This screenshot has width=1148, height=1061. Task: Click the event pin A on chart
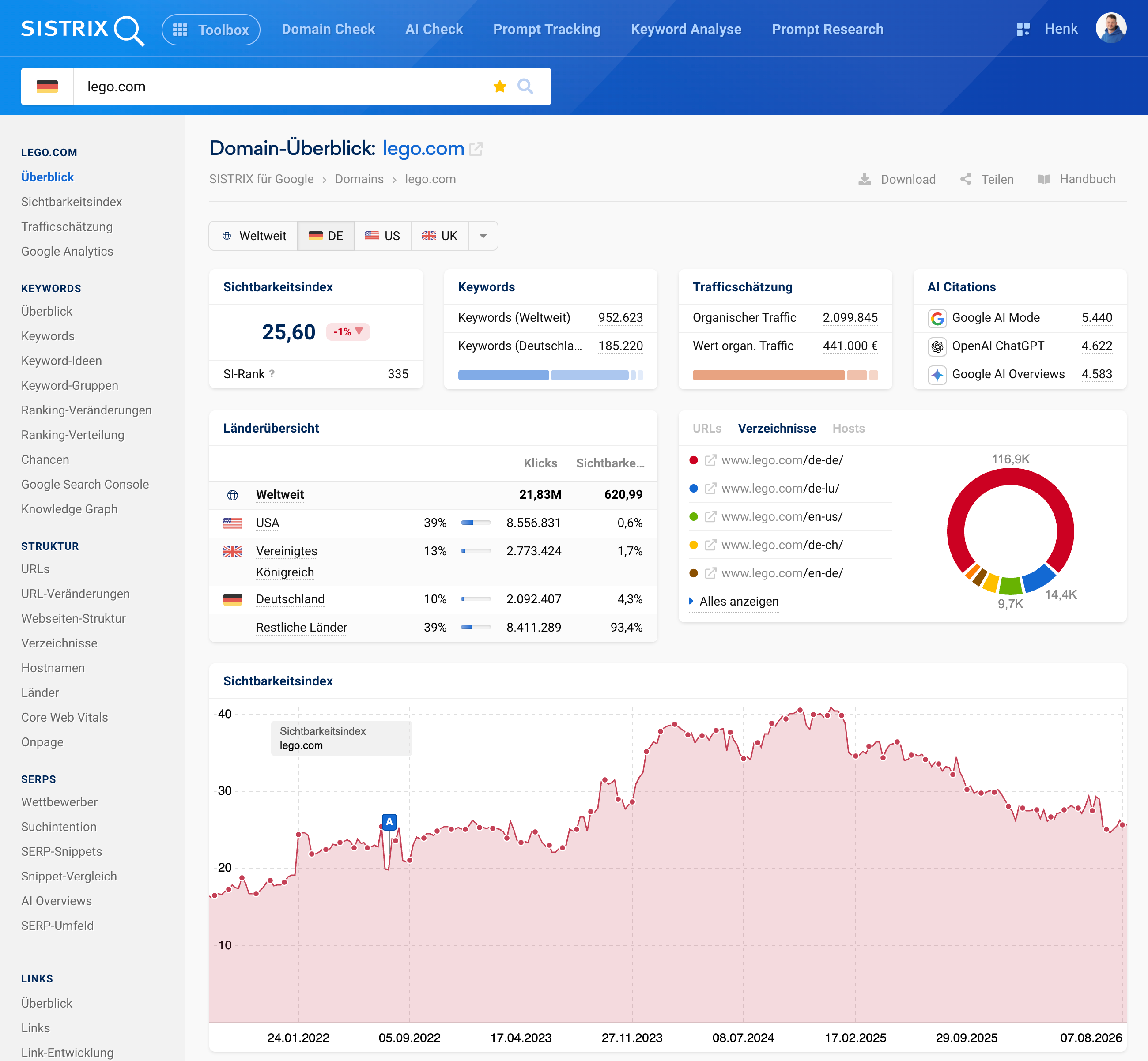click(389, 822)
